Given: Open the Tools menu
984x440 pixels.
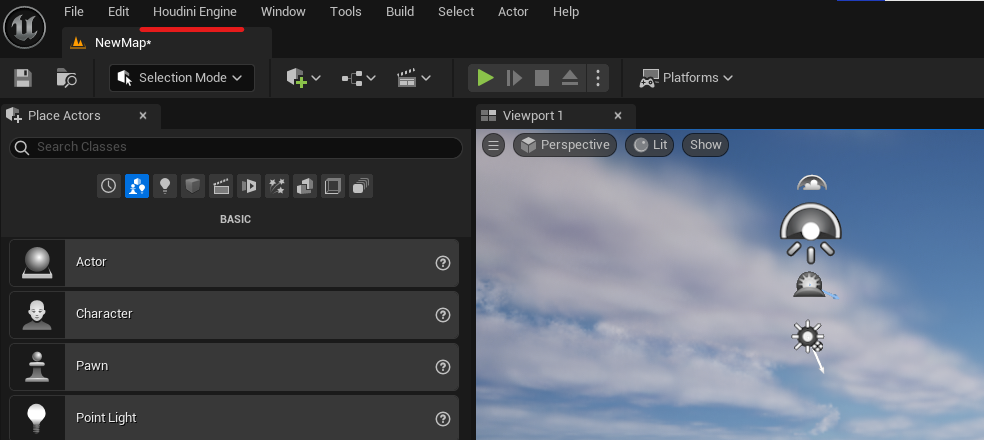Looking at the screenshot, I should 346,11.
